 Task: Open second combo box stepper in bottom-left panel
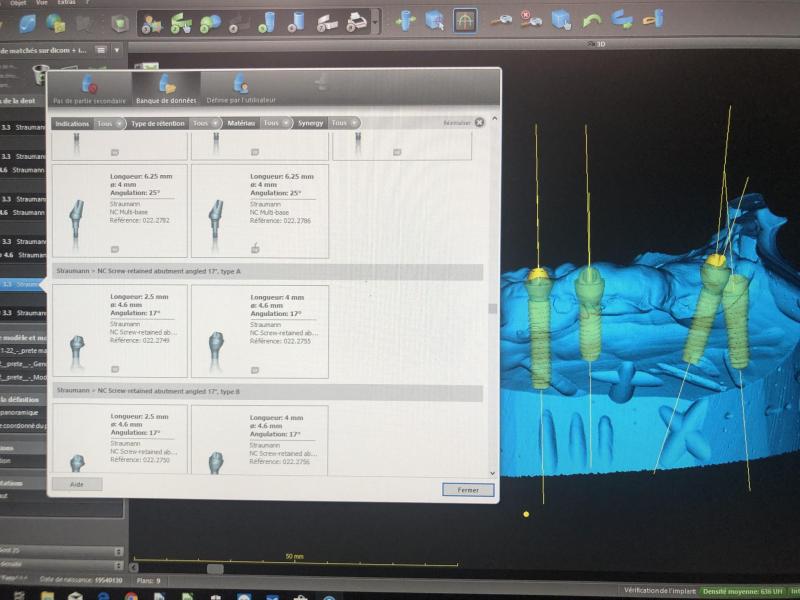(118, 565)
